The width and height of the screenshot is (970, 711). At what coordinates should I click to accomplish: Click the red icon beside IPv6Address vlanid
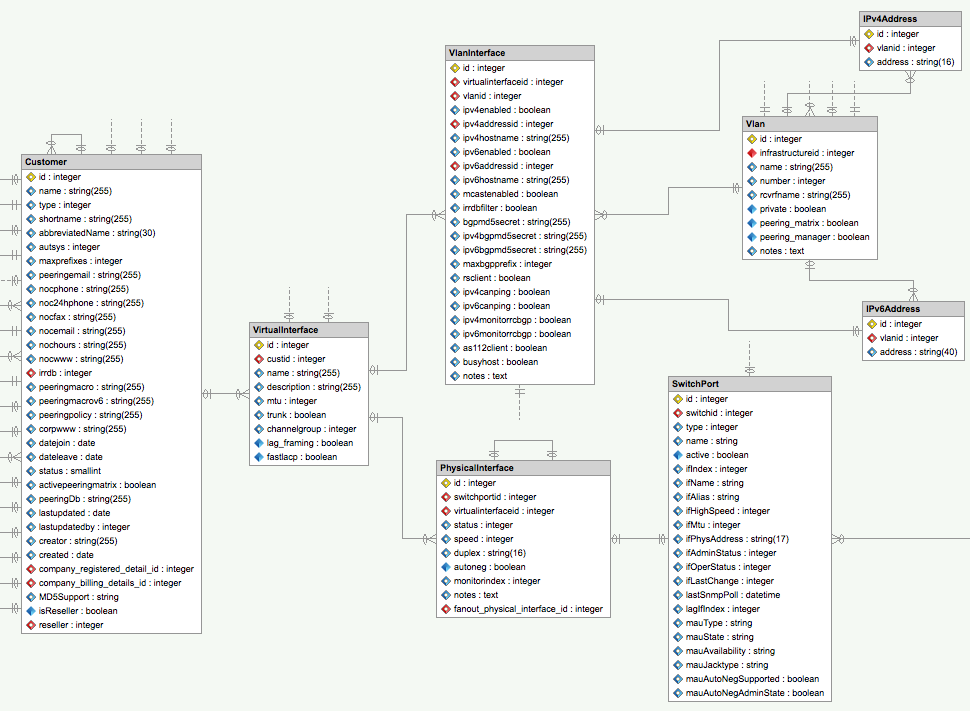click(x=872, y=338)
